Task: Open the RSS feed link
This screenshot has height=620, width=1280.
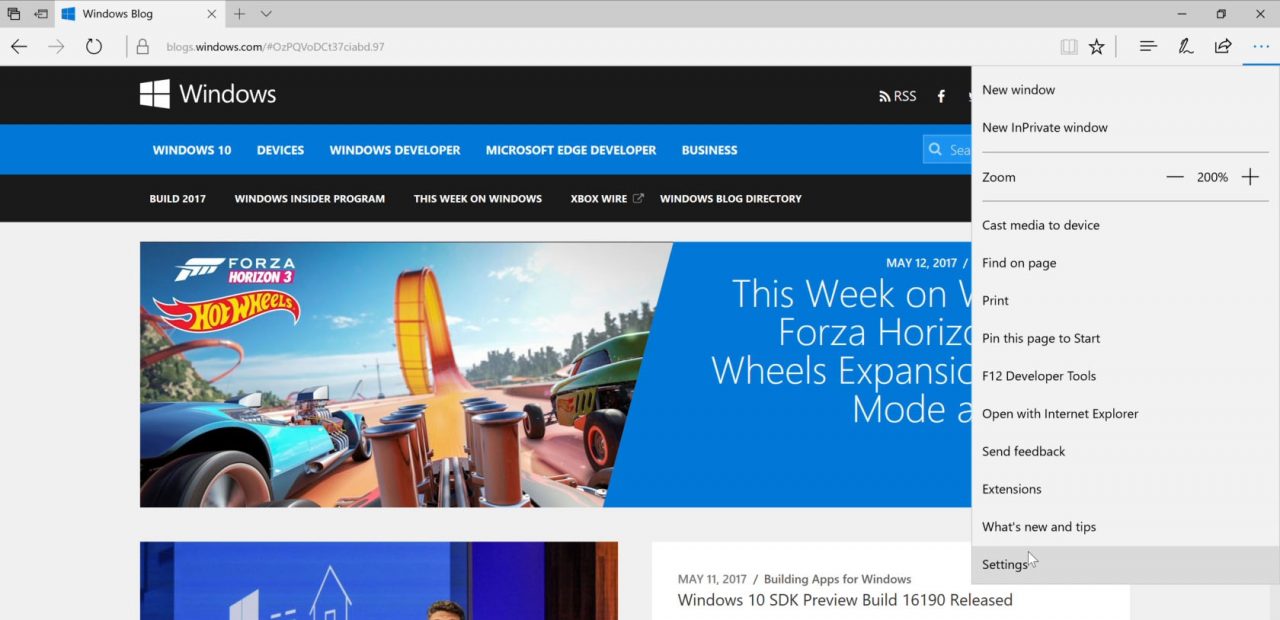Action: (x=897, y=96)
